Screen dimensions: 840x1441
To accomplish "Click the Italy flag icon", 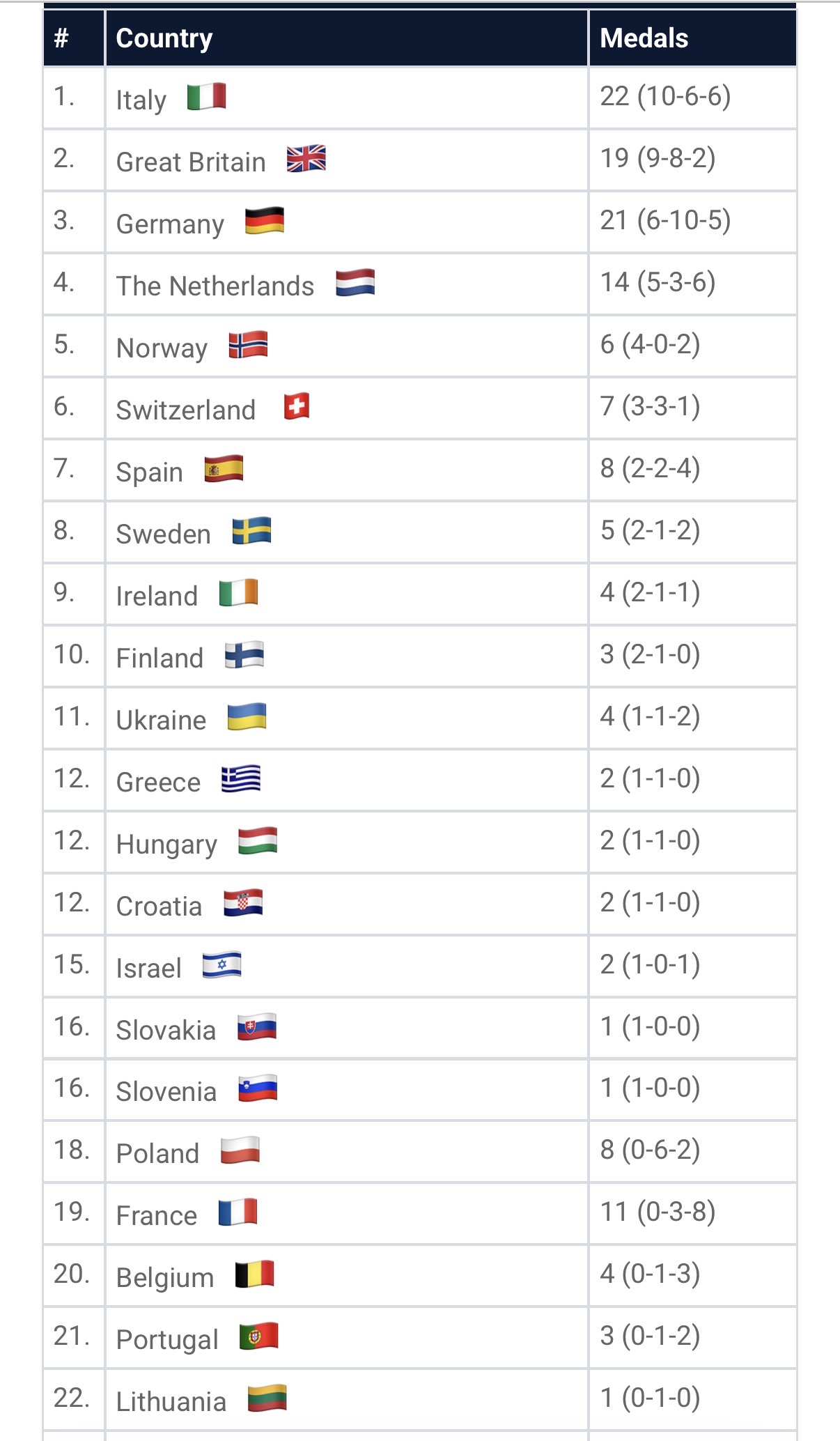I will click(x=207, y=97).
